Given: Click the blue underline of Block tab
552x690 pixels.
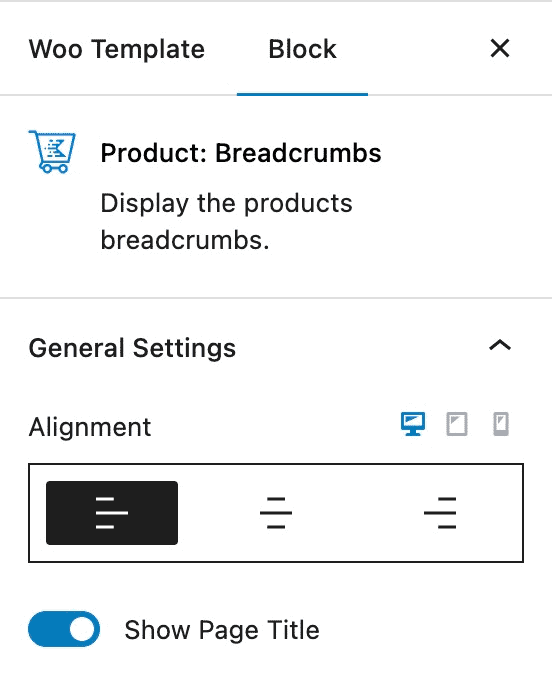Looking at the screenshot, I should pos(302,94).
